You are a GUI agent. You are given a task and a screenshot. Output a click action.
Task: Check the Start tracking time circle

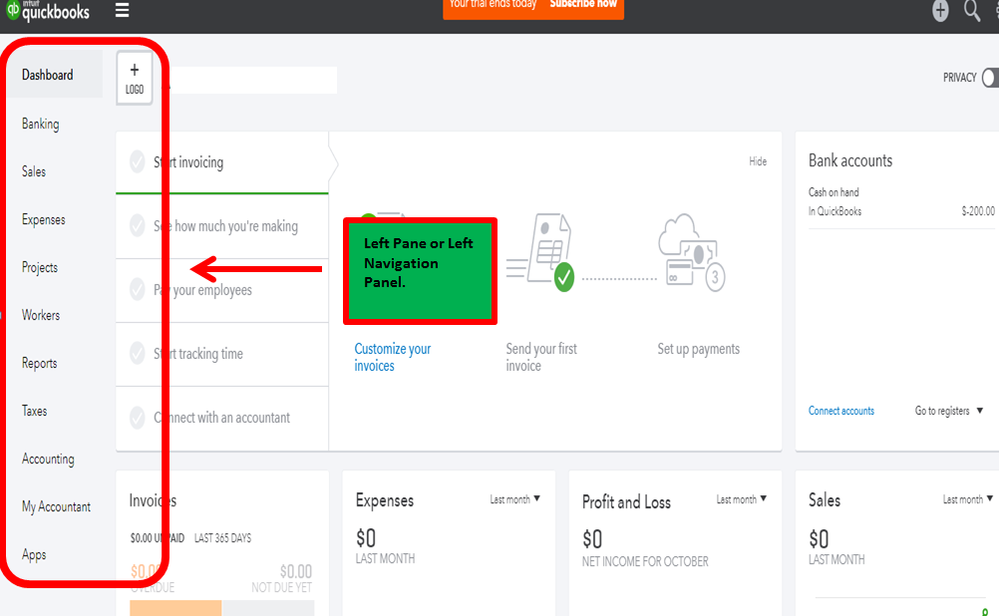[137, 353]
